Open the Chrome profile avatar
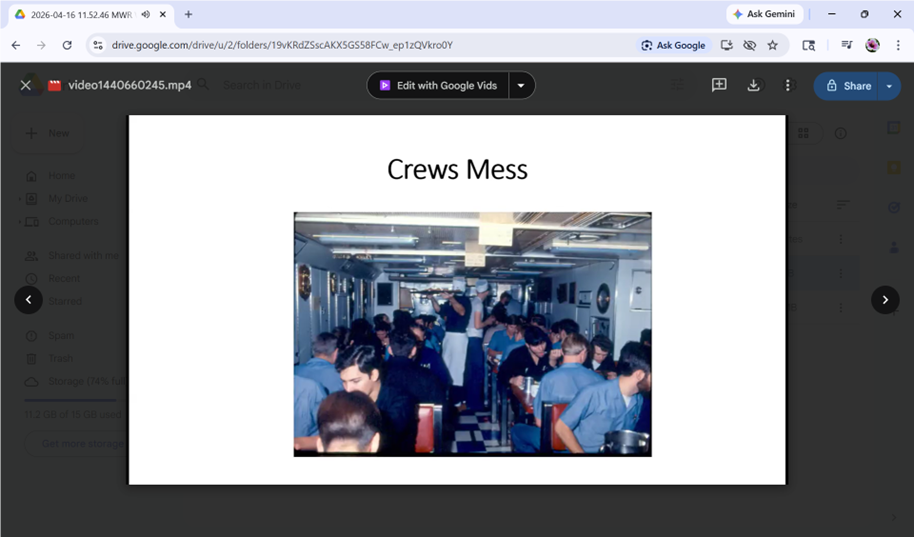Viewport: 914px width, 537px height. [872, 45]
